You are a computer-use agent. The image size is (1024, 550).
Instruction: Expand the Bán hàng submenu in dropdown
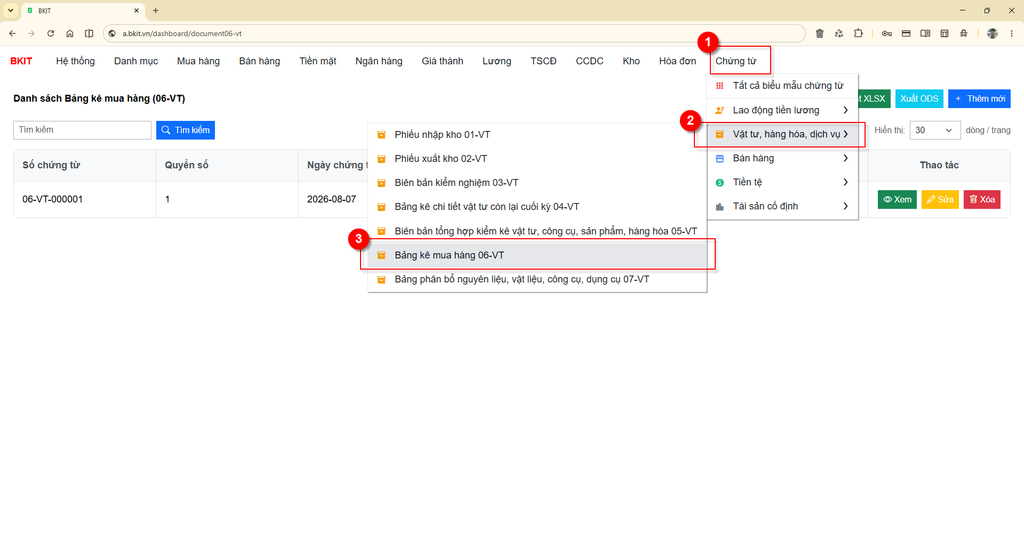point(782,158)
